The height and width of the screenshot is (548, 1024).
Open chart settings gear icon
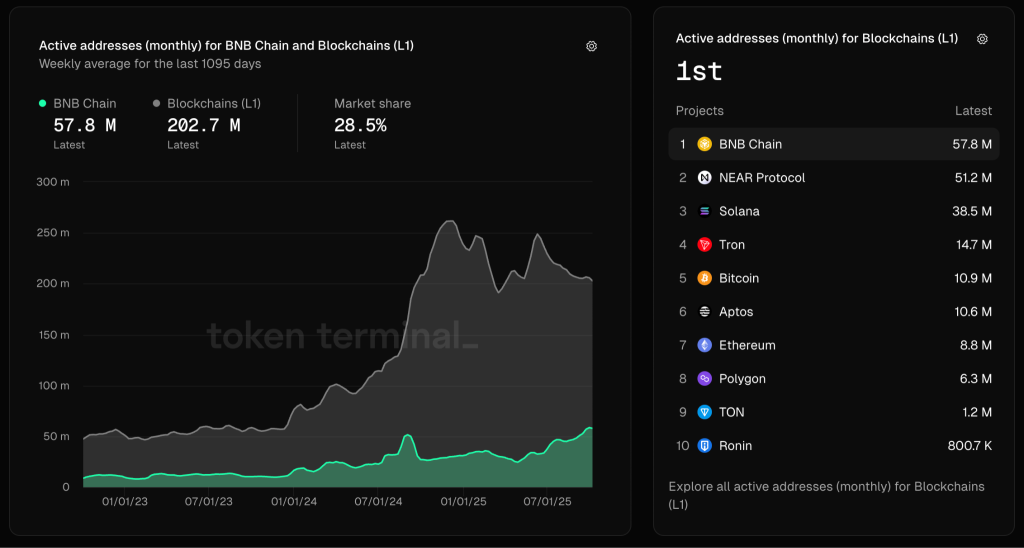coord(591,46)
